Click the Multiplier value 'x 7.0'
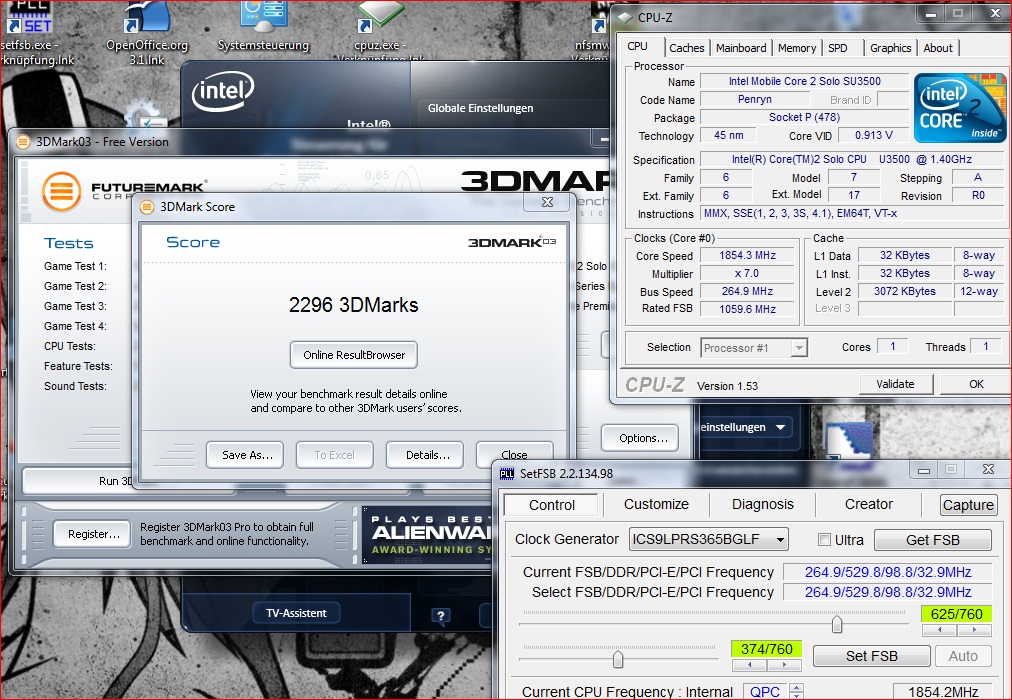 click(x=747, y=274)
